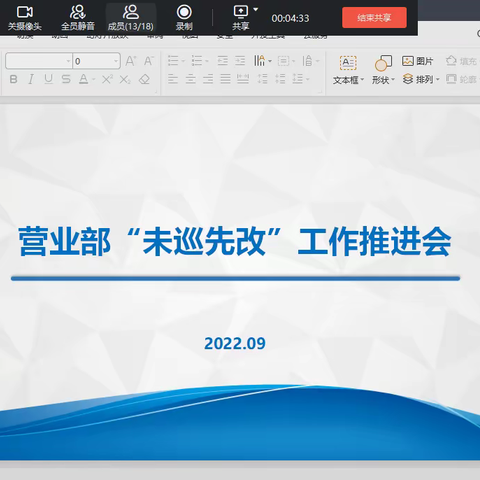480x480 pixels.
Task: Center align text
Action: [x=191, y=79]
